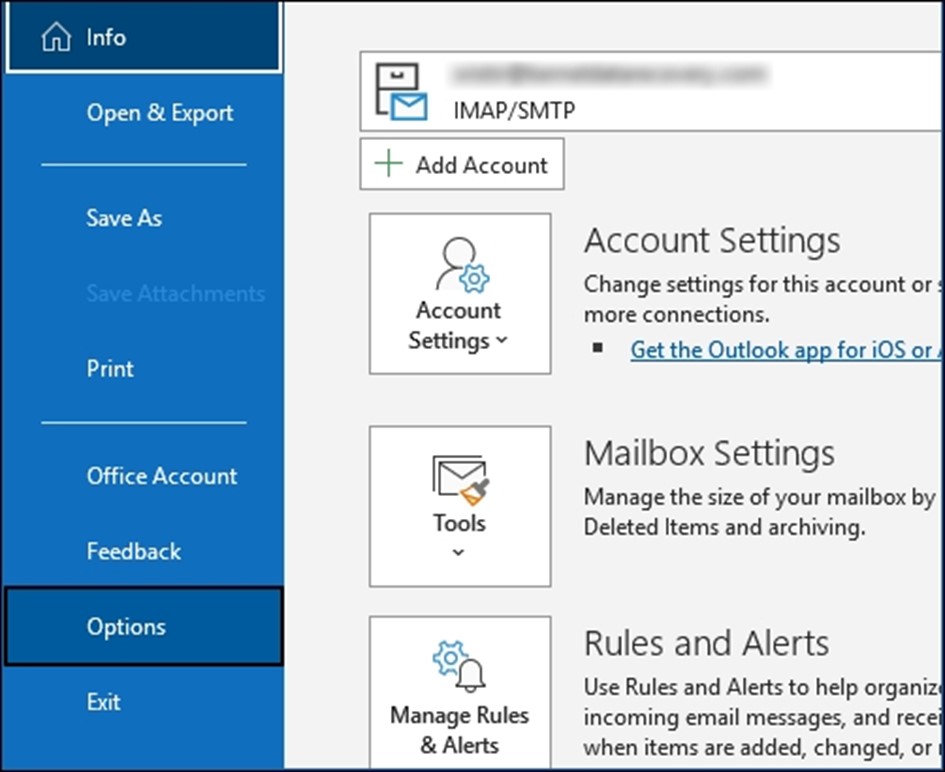Open the Options dialog
The image size is (945, 772).
143,626
